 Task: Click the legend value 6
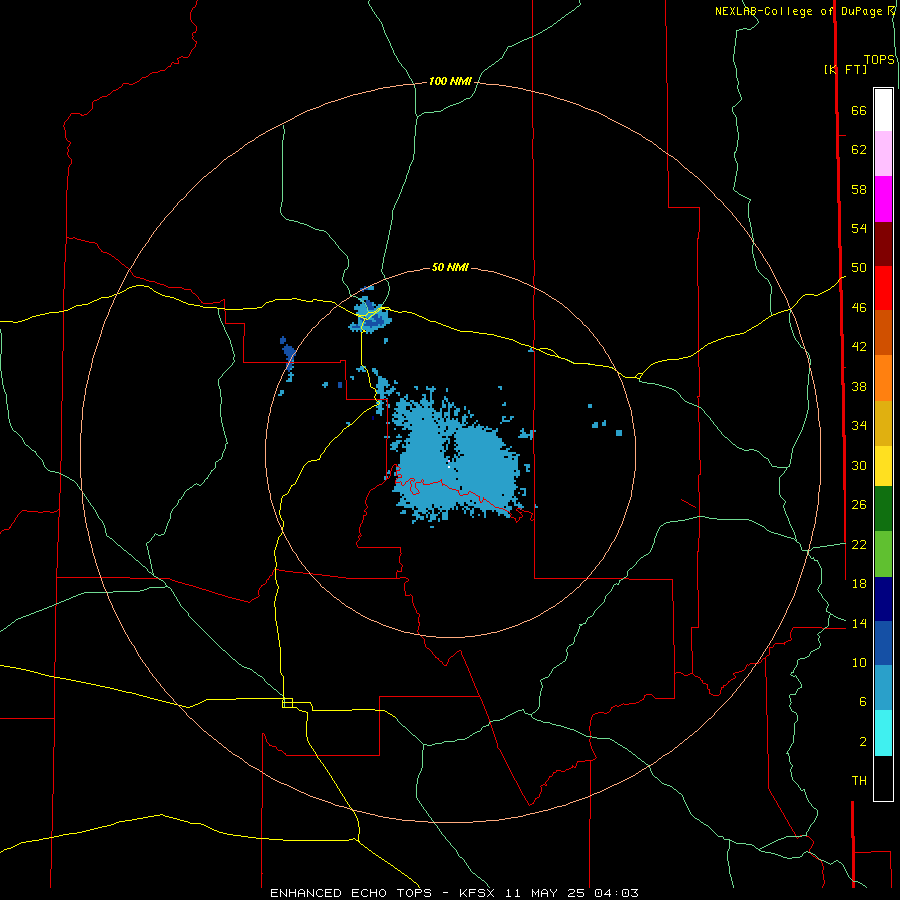tap(862, 702)
